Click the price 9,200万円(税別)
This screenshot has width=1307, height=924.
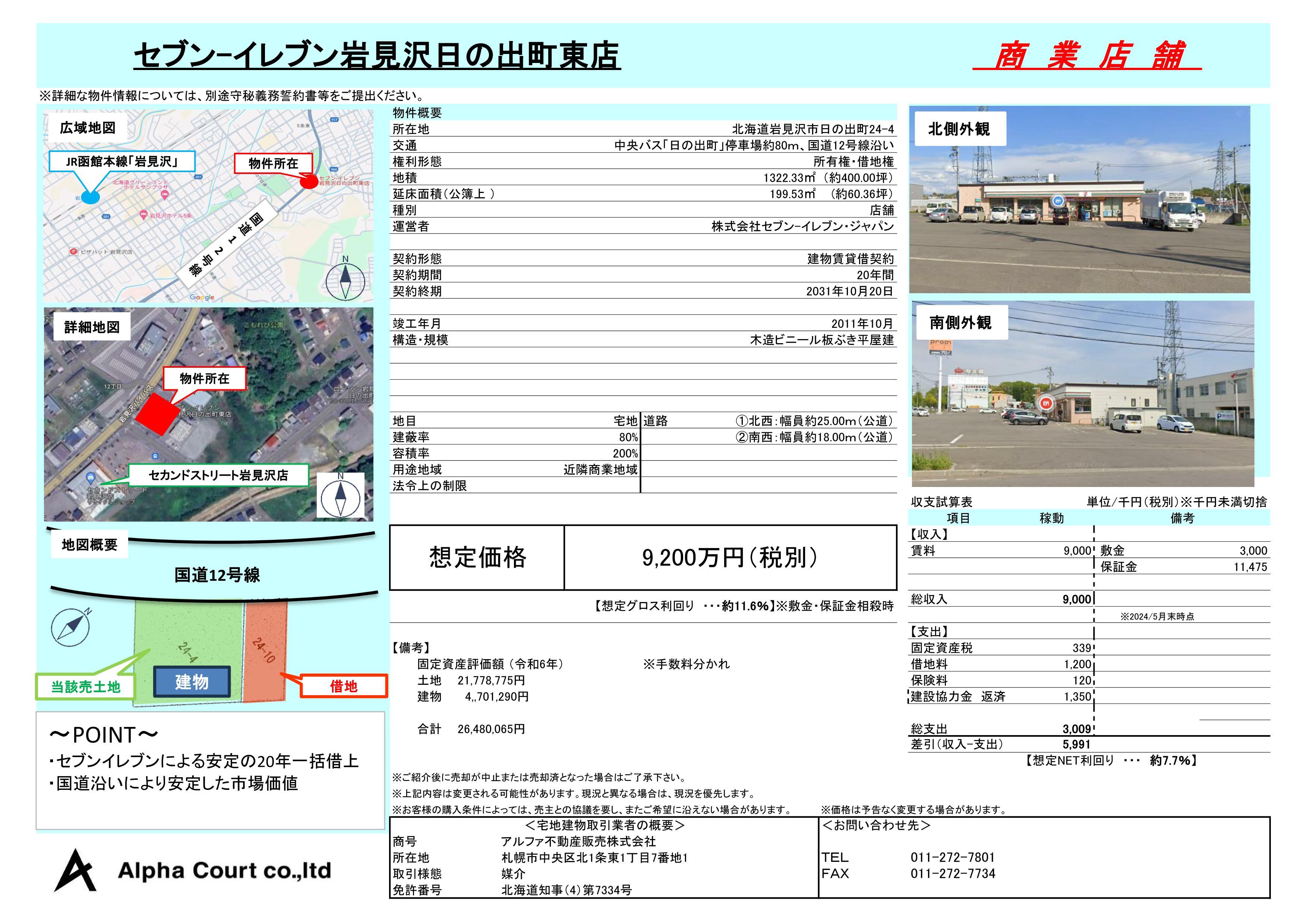coord(730,558)
